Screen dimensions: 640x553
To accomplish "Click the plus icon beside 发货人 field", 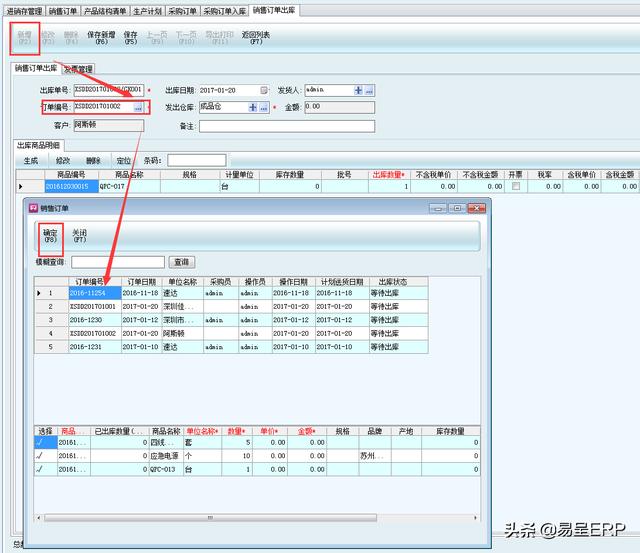I will coord(357,90).
